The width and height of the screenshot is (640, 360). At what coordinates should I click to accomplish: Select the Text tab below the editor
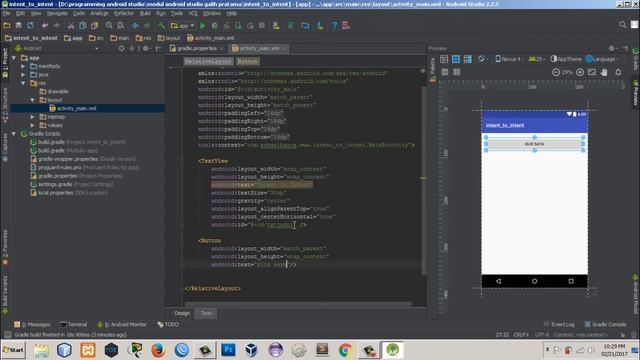(x=206, y=313)
